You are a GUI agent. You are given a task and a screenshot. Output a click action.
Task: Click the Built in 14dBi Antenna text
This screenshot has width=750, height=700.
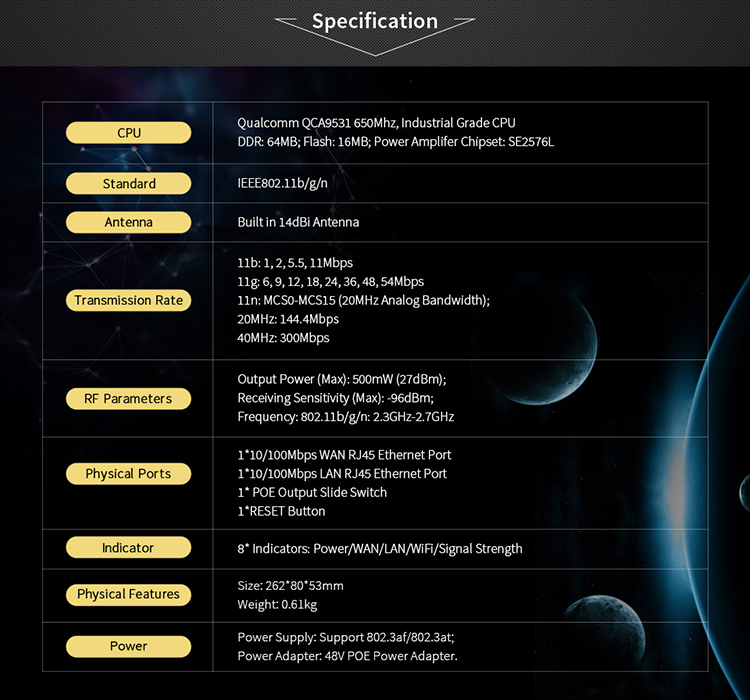(298, 222)
